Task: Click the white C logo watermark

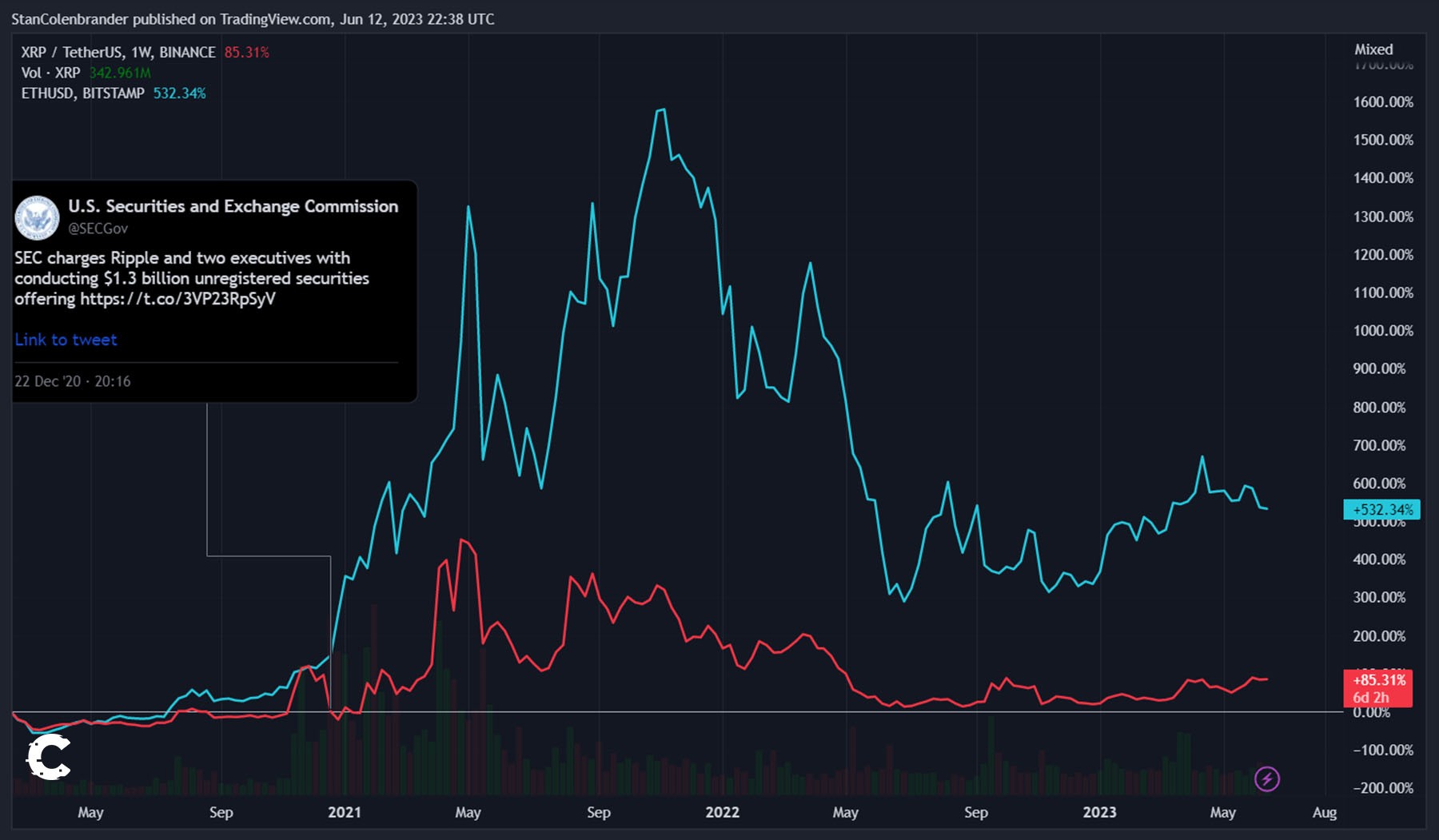Action: pos(48,757)
